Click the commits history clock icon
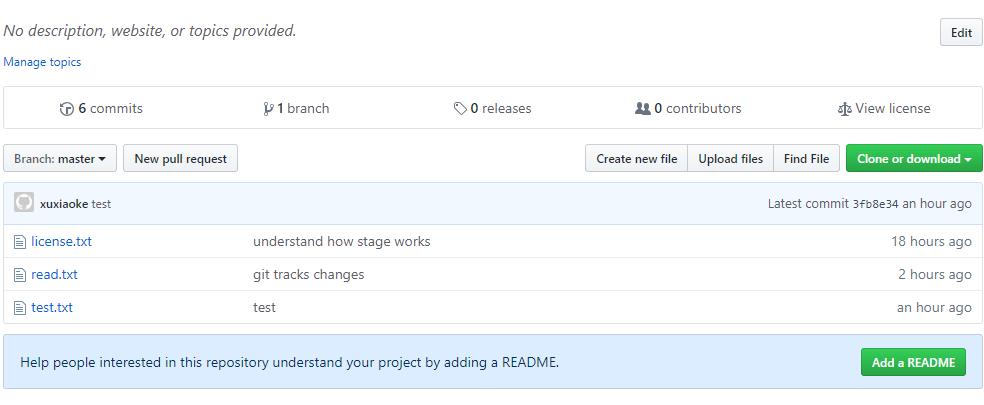Image resolution: width=984 pixels, height=405 pixels. tap(67, 109)
